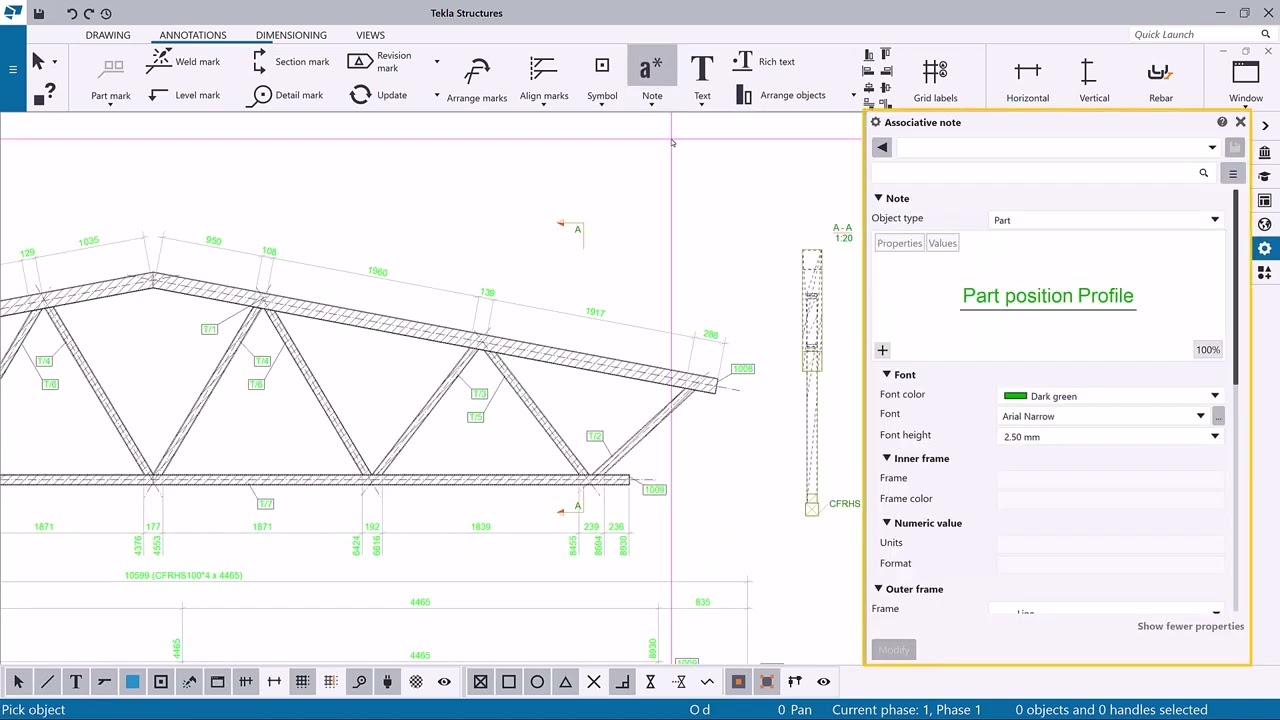Add a Level mark annotation
1280x720 pixels.
click(183, 95)
